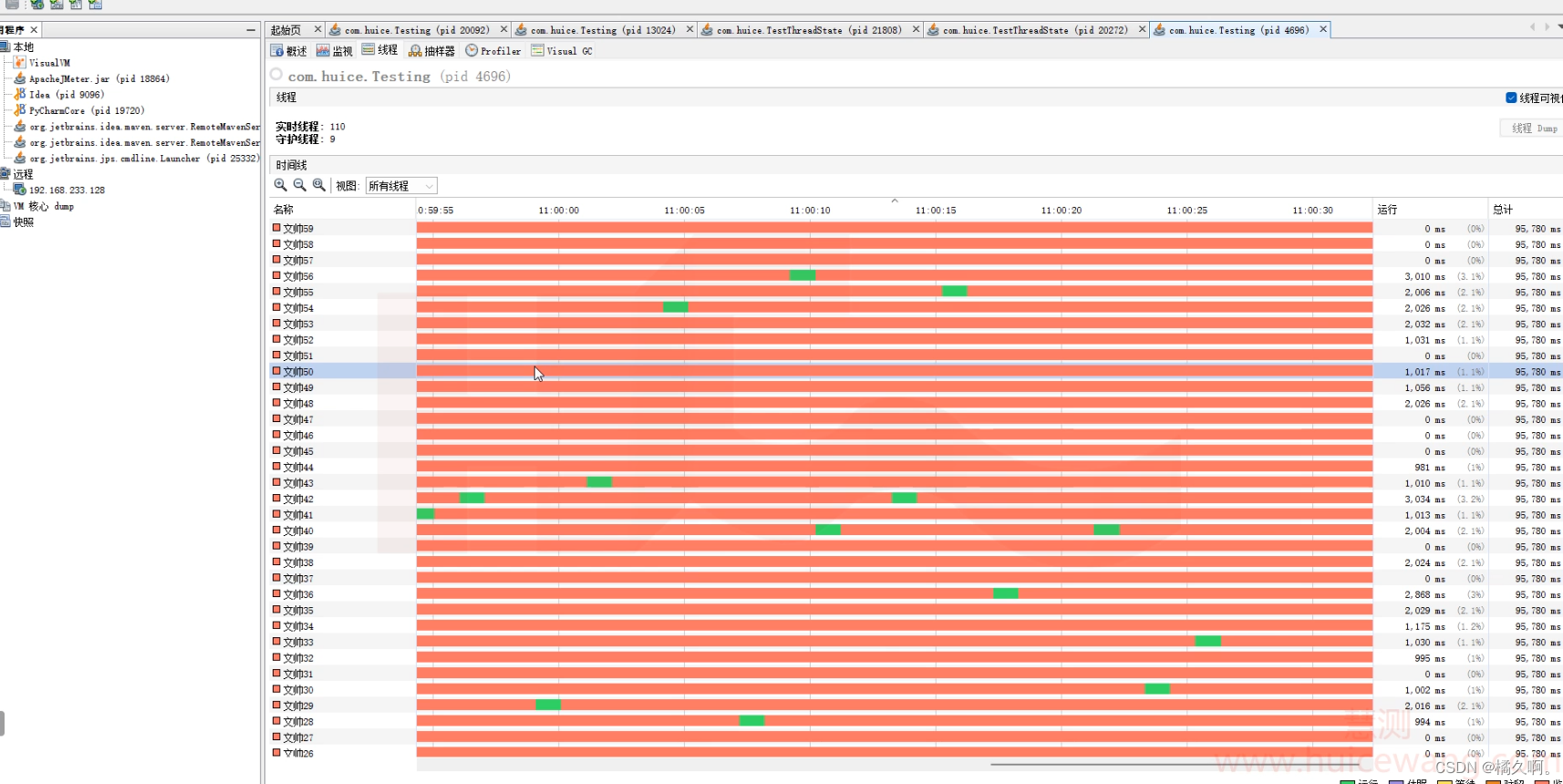Click green running segment in 文帅41 timeline
This screenshot has width=1563, height=784.
(425, 514)
